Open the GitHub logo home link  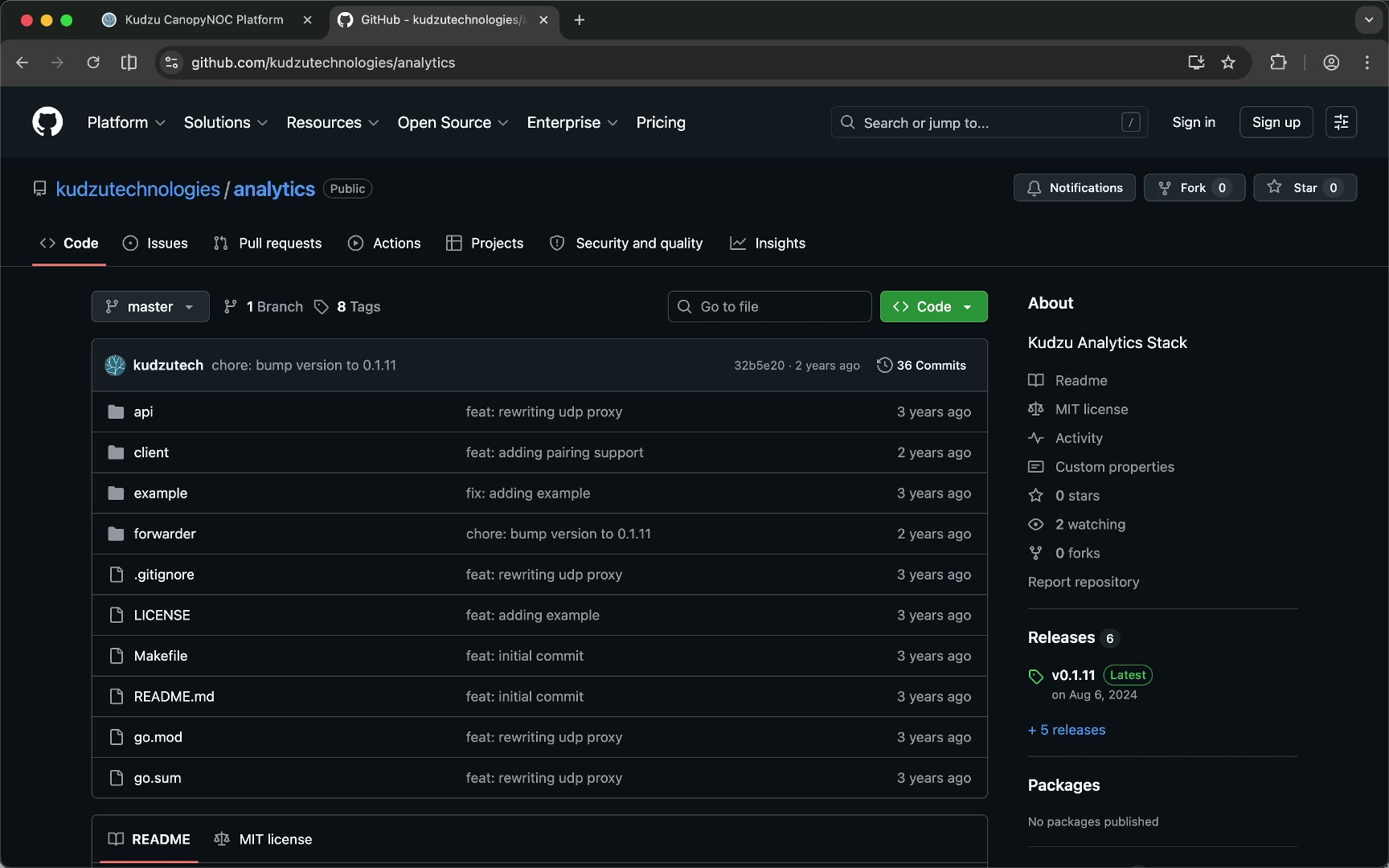point(47,122)
